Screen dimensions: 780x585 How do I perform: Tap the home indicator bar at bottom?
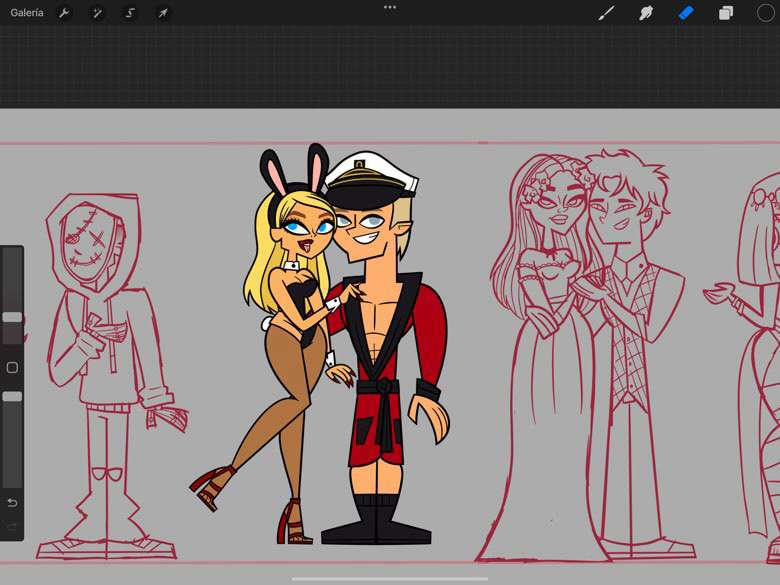pos(390,579)
